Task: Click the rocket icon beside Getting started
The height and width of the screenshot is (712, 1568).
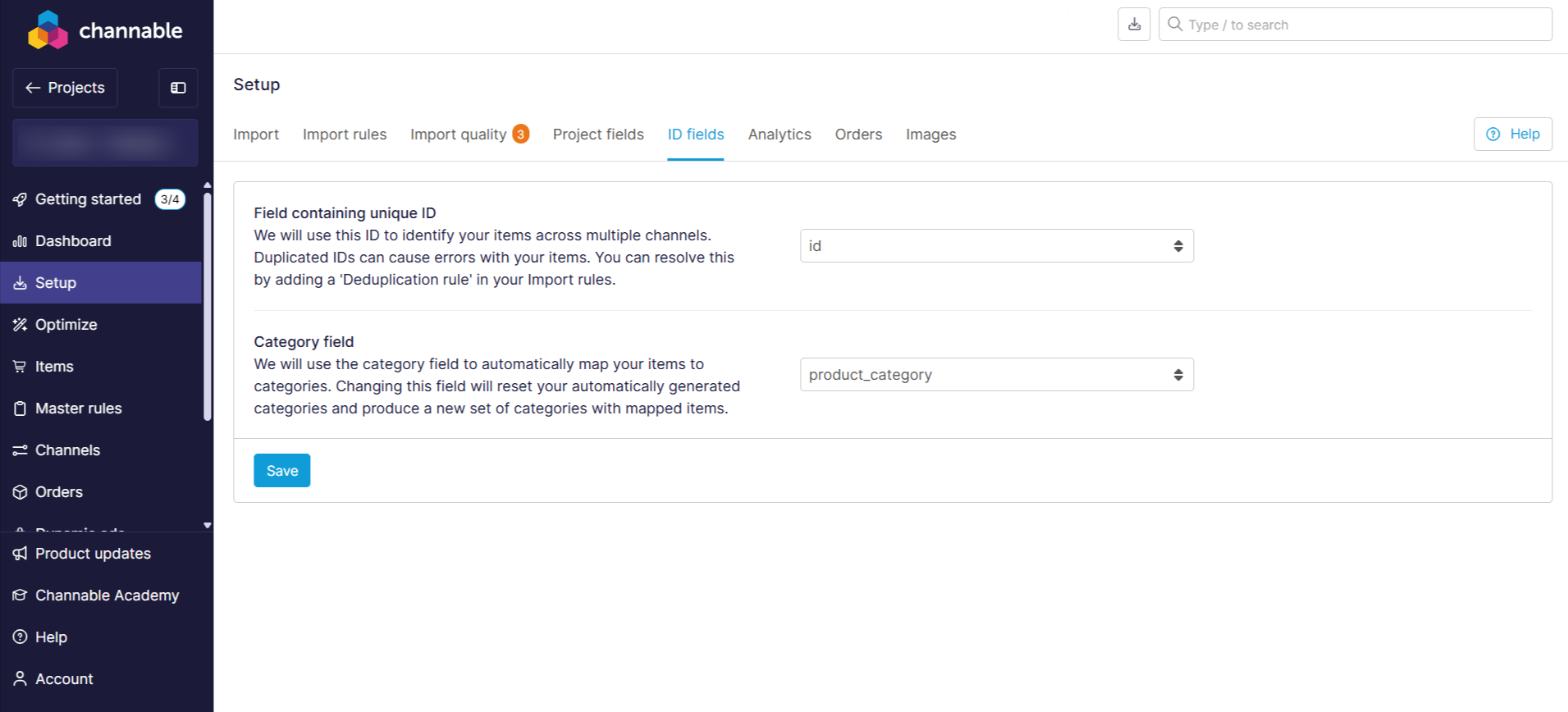Action: 20,199
